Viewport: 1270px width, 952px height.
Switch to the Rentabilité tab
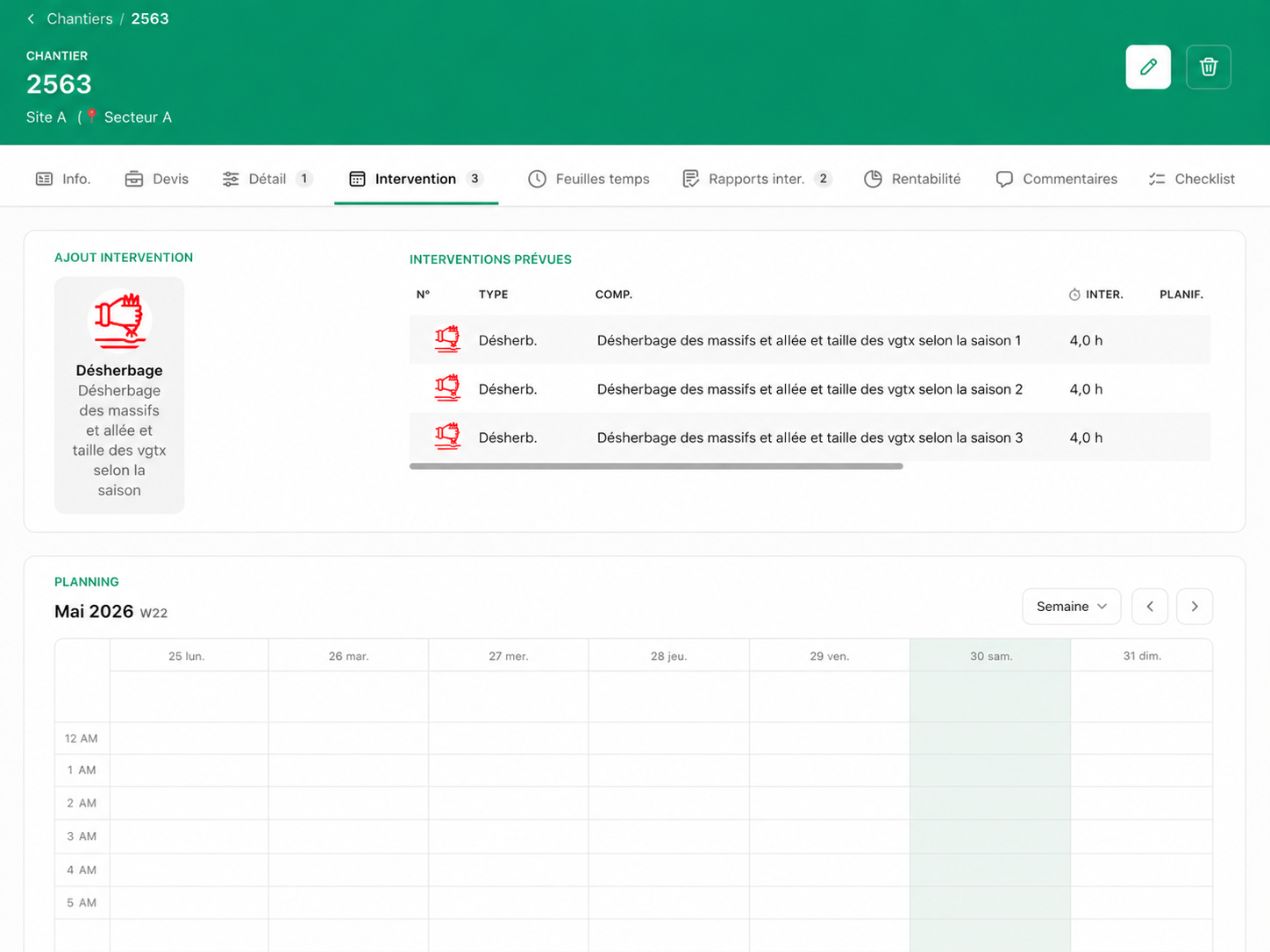(x=912, y=179)
